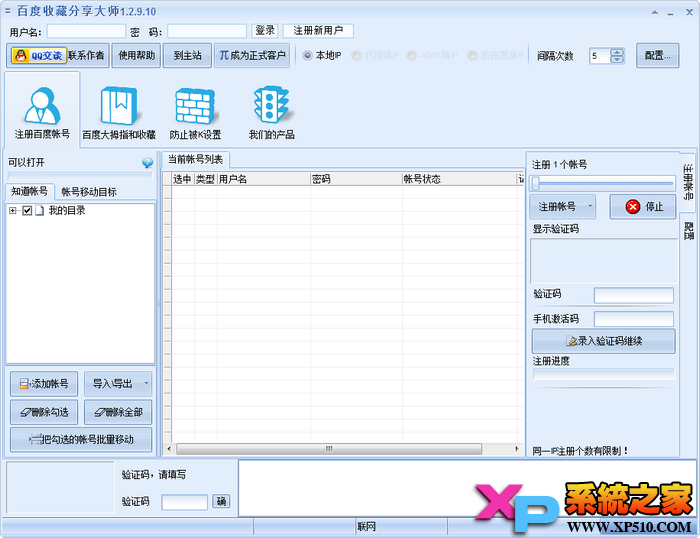700x538 pixels.
Task: Click the 停止 red stop button
Action: (x=643, y=207)
